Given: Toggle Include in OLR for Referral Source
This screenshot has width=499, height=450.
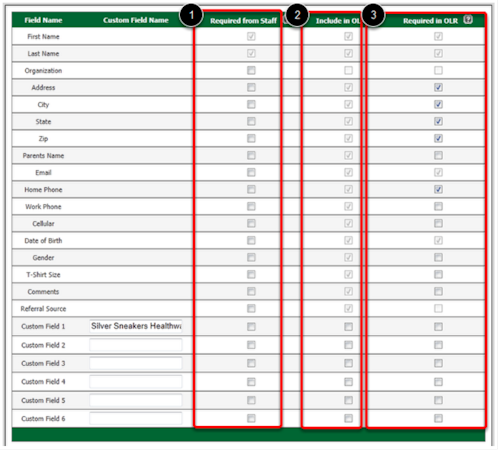Looking at the screenshot, I should [x=348, y=308].
